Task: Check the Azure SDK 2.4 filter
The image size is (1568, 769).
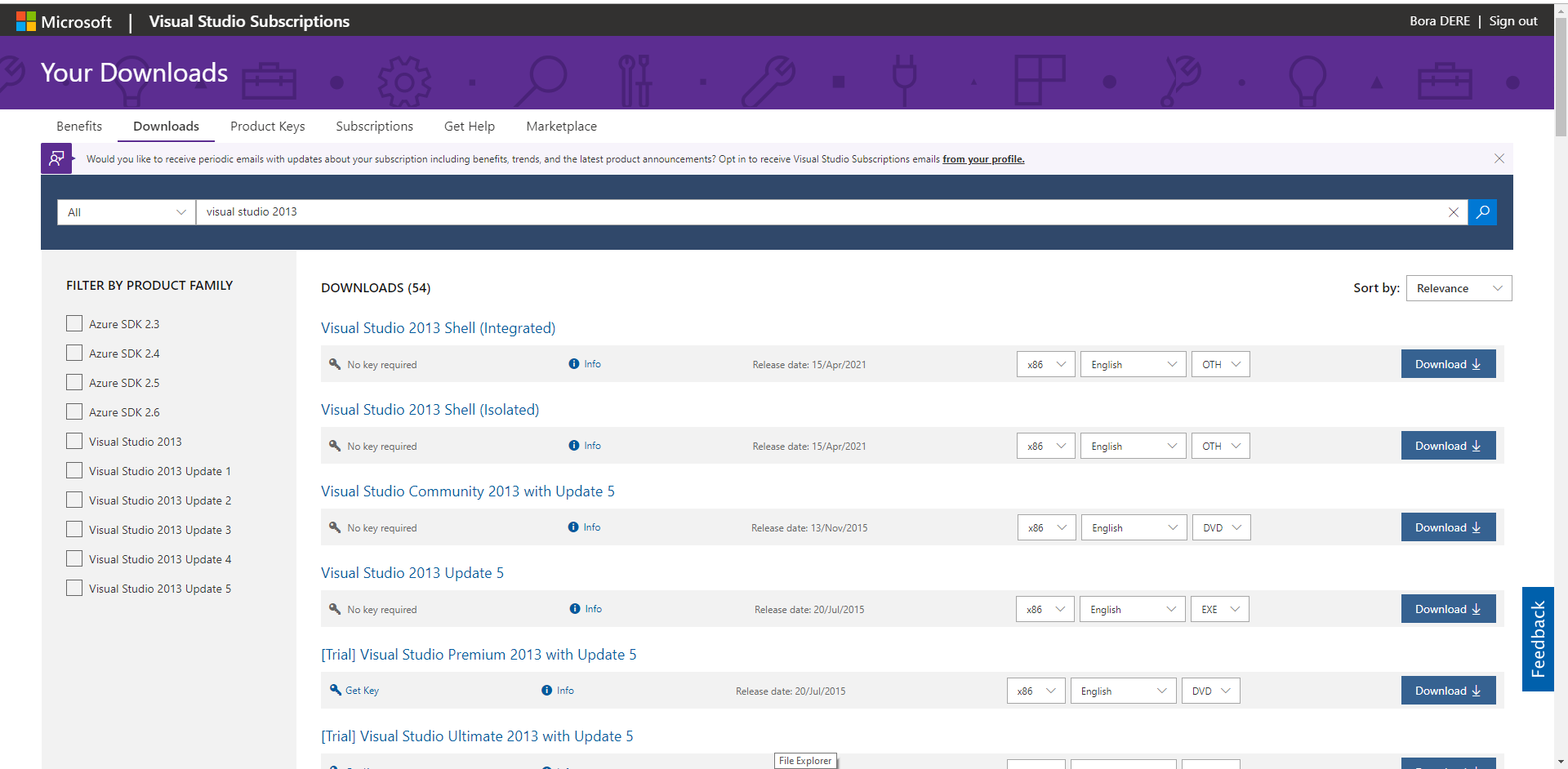Action: (74, 353)
